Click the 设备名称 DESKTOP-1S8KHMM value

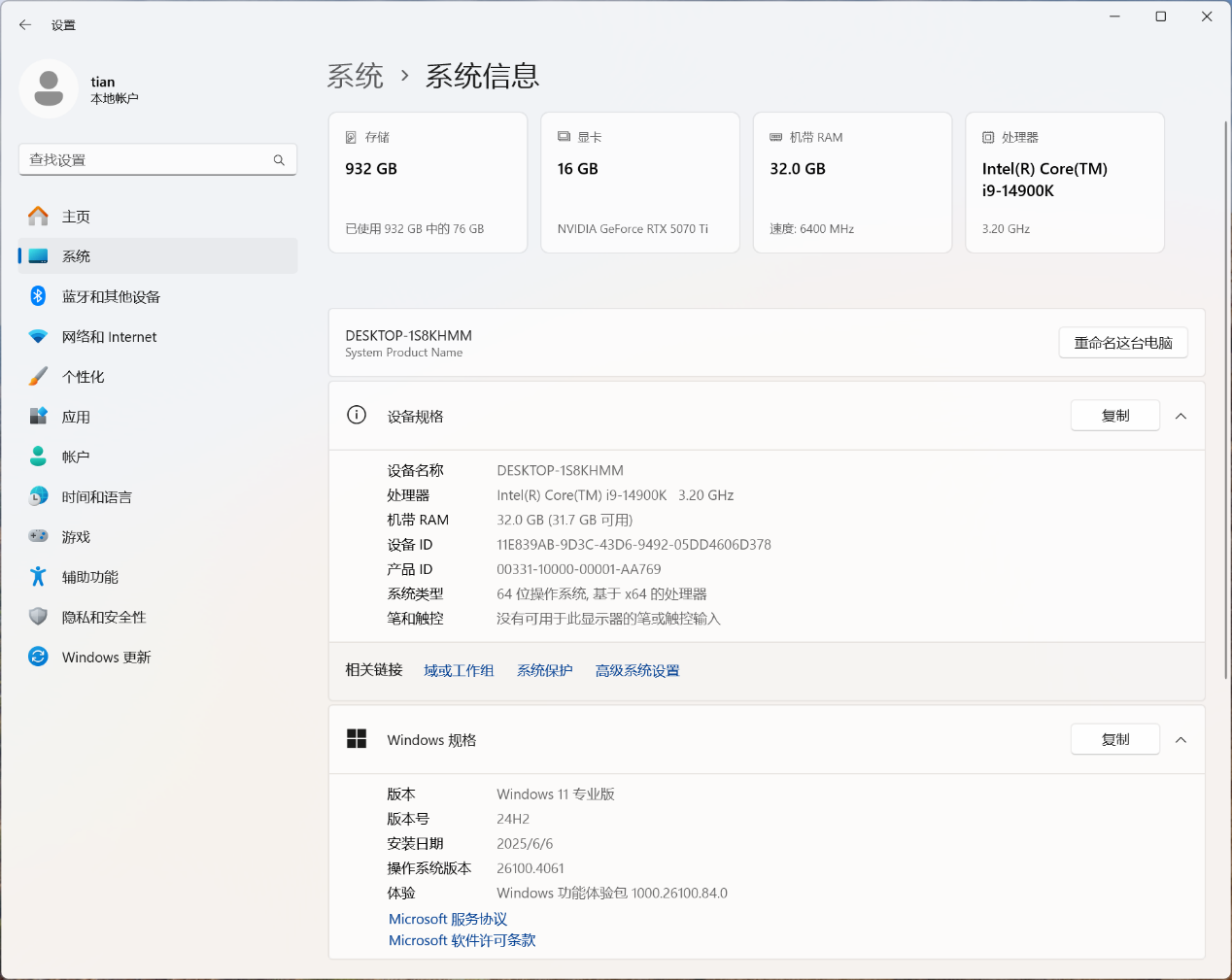560,470
